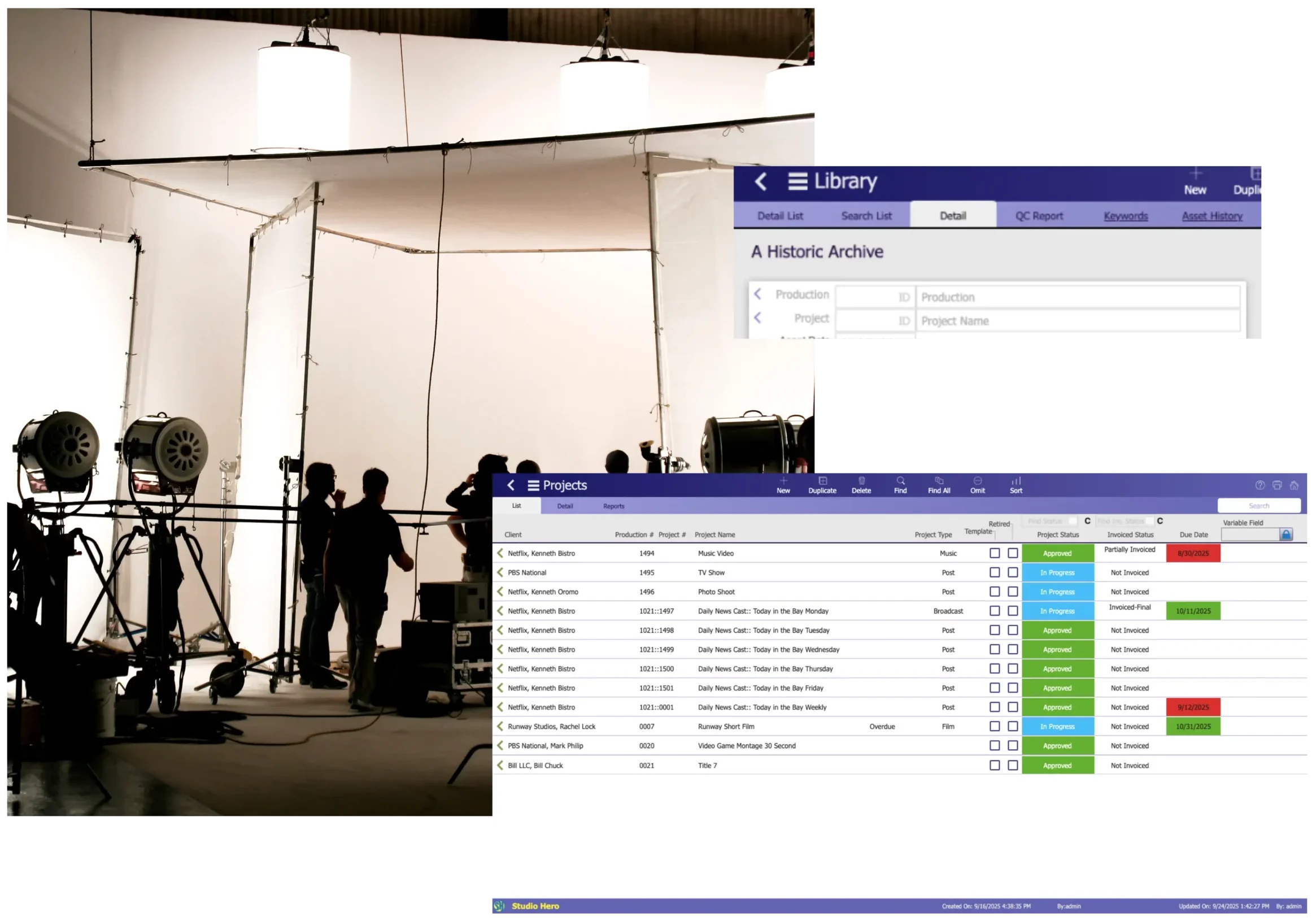
Task: Check Retired box for TV Show row
Action: pyautogui.click(x=1013, y=572)
